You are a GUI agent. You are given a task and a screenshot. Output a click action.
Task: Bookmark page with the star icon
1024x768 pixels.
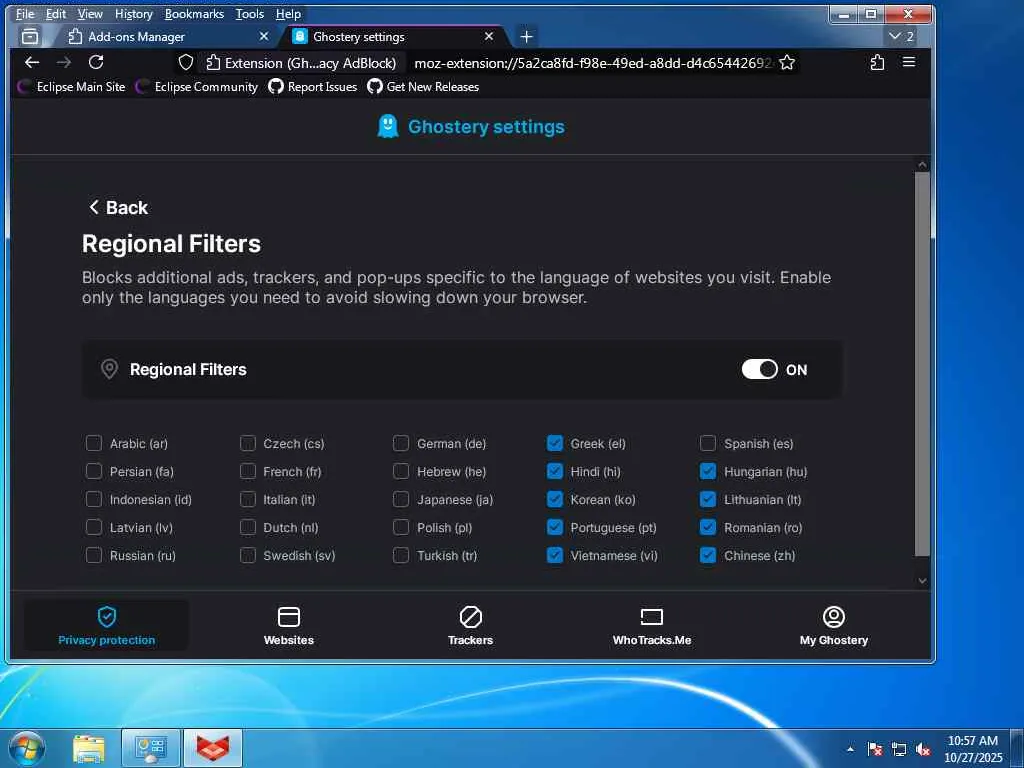pos(787,63)
